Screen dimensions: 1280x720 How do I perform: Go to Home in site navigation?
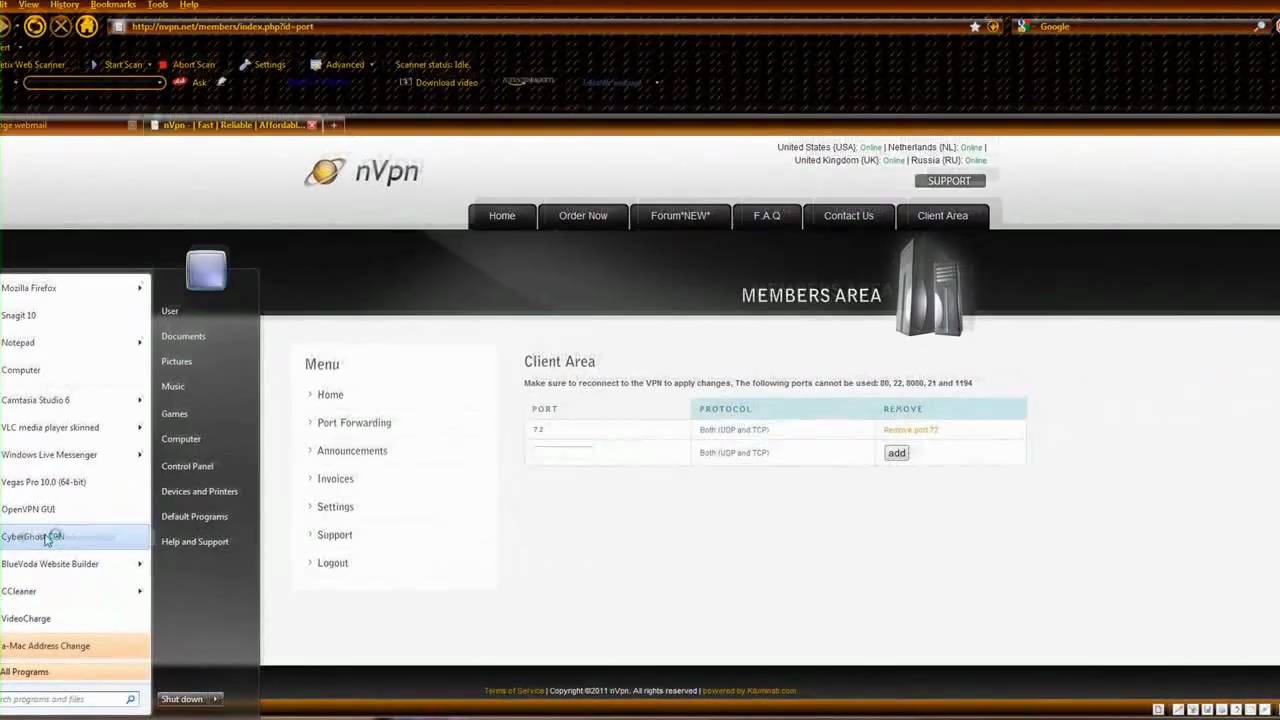(x=502, y=216)
